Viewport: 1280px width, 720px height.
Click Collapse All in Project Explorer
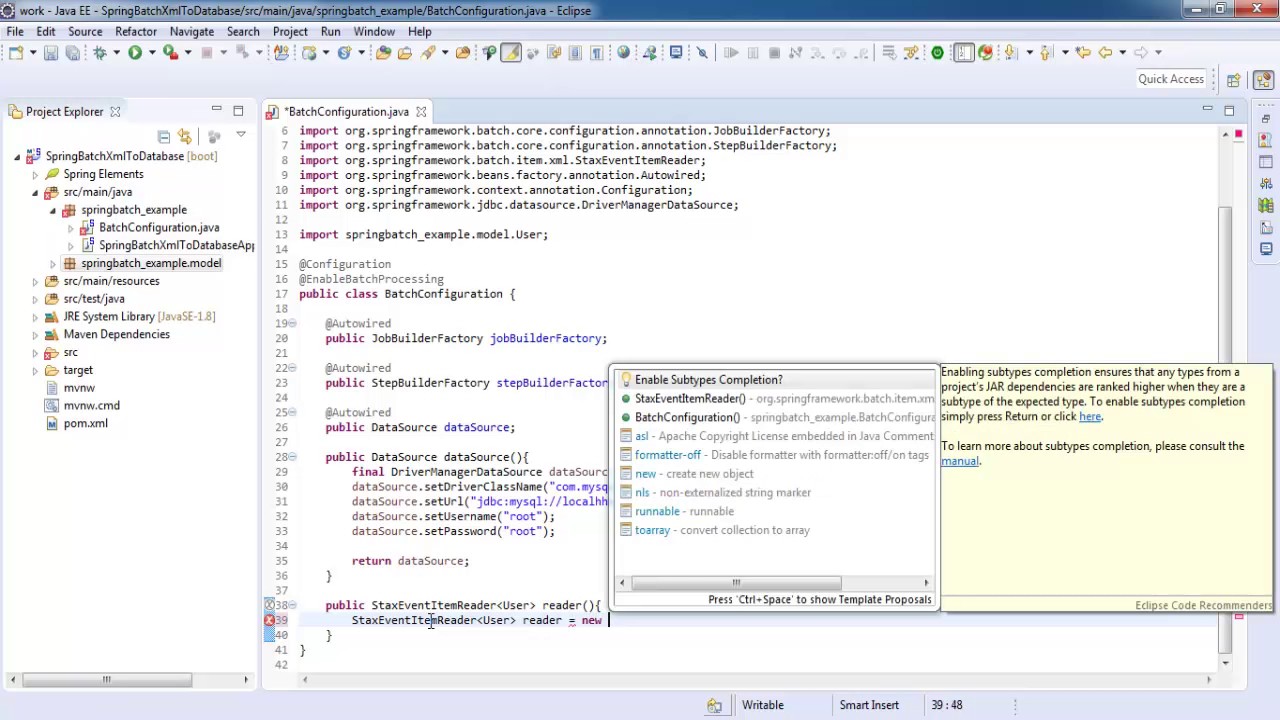tap(164, 136)
